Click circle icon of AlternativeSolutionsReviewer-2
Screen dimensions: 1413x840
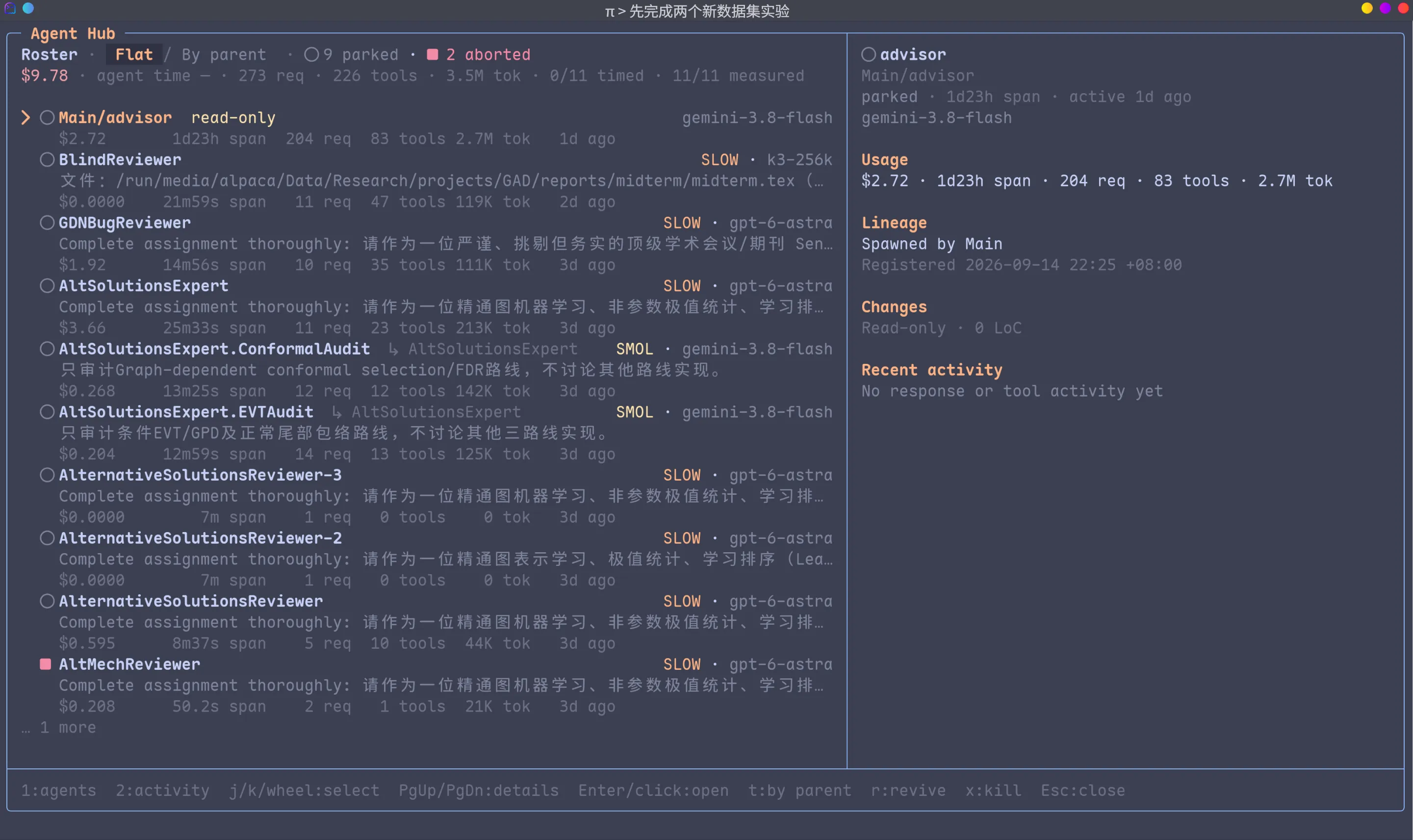tap(48, 538)
